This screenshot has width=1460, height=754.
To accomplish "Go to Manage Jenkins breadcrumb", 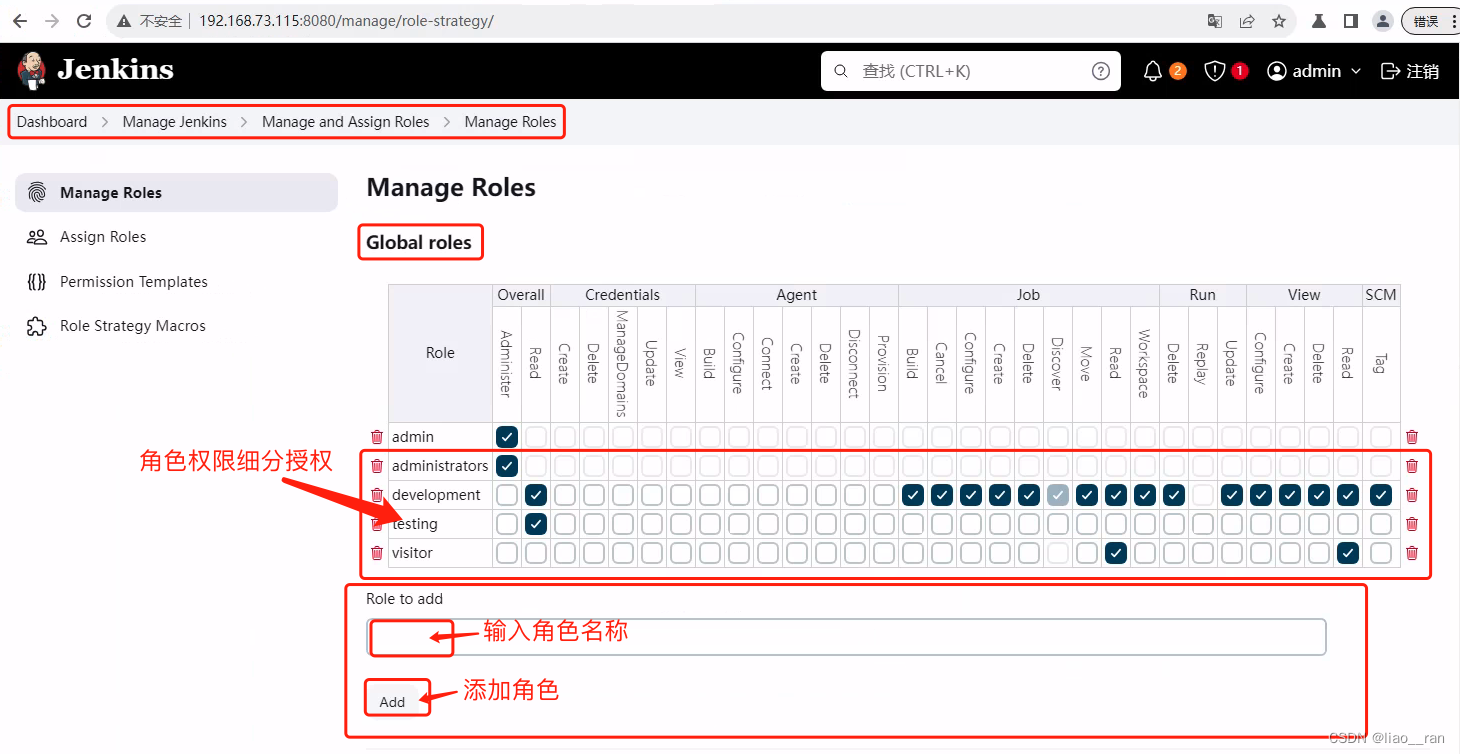I will point(175,122).
